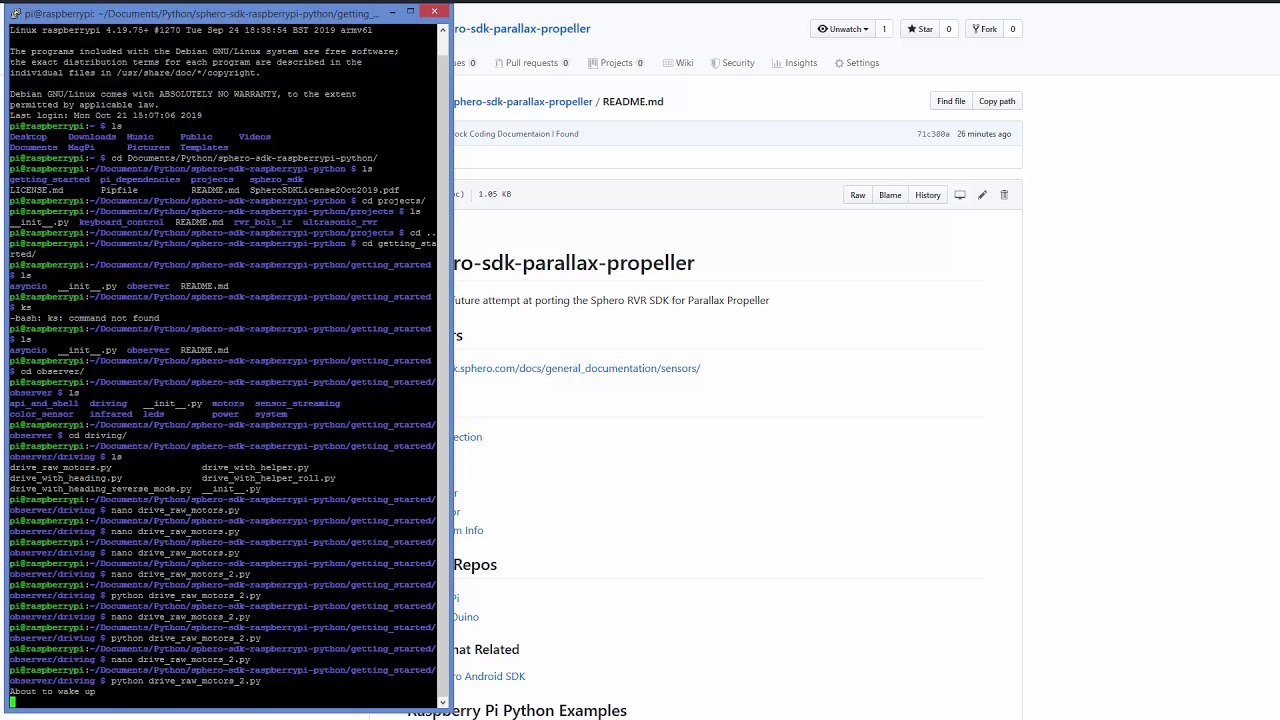1280x720 pixels.
Task: Open commit 71c380a
Action: point(933,134)
